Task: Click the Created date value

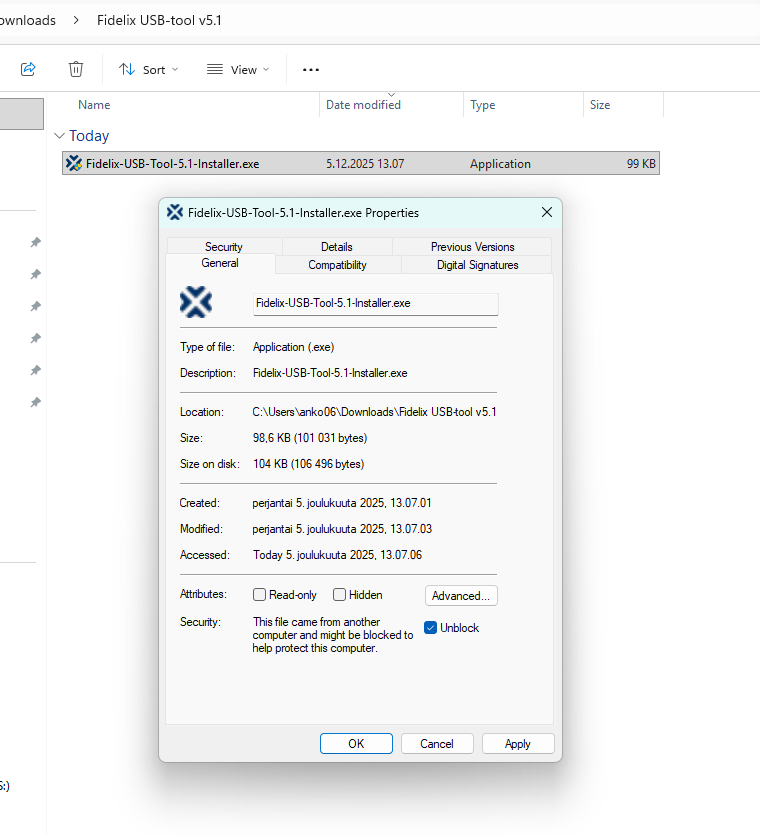Action: pos(342,503)
